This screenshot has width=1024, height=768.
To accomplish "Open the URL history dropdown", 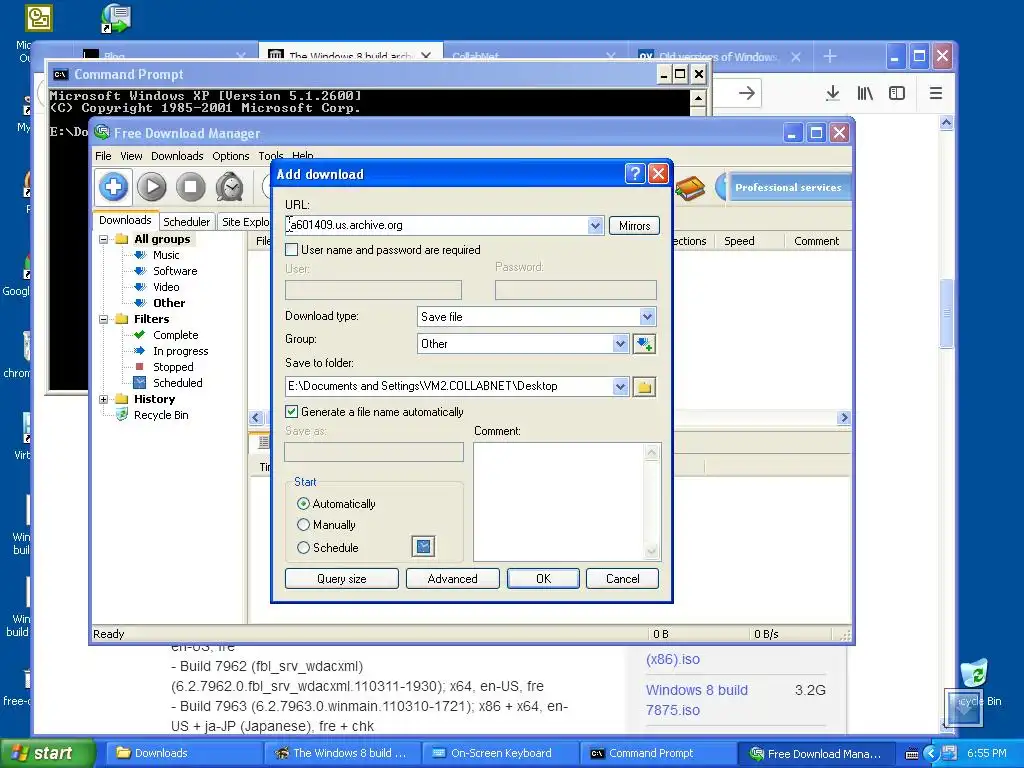I will (595, 225).
